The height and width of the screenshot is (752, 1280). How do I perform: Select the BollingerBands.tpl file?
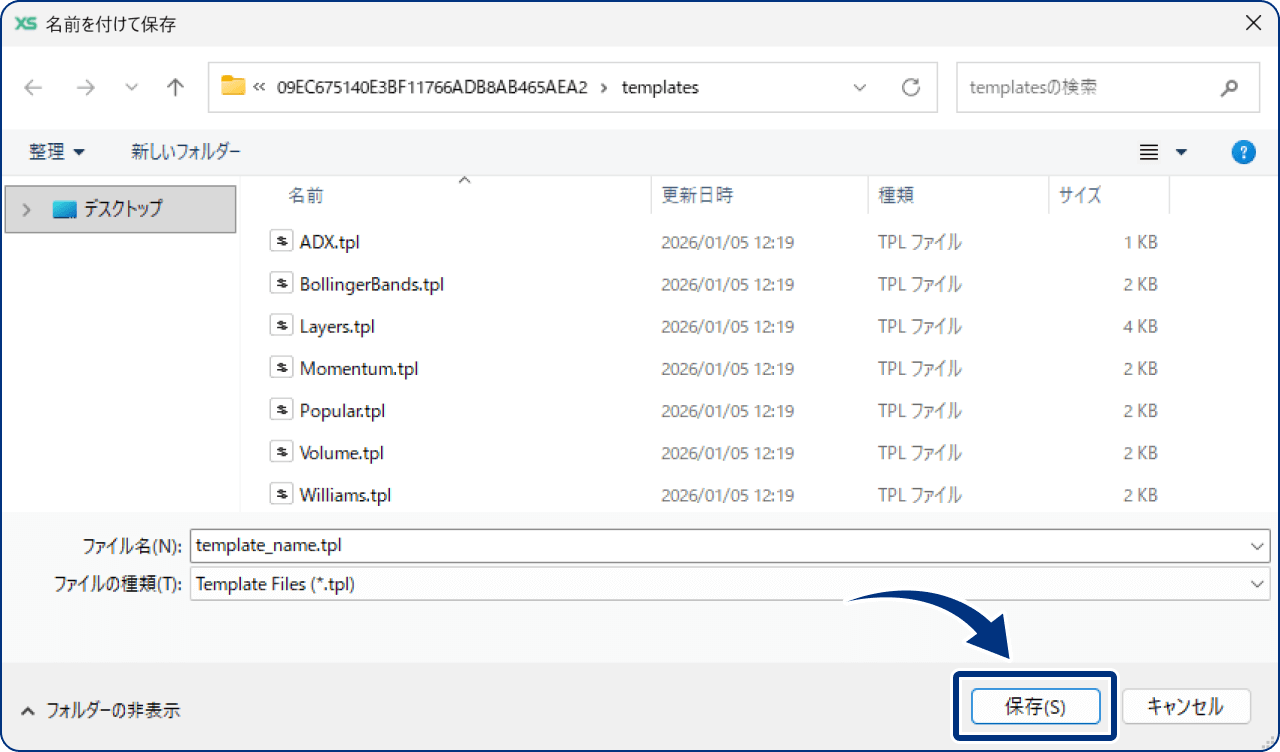tap(371, 284)
